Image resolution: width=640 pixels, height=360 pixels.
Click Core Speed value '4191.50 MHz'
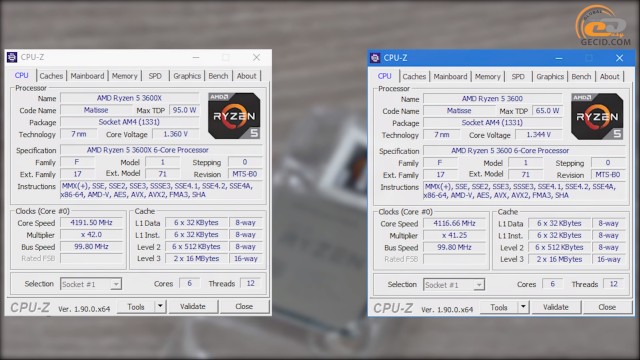point(91,223)
